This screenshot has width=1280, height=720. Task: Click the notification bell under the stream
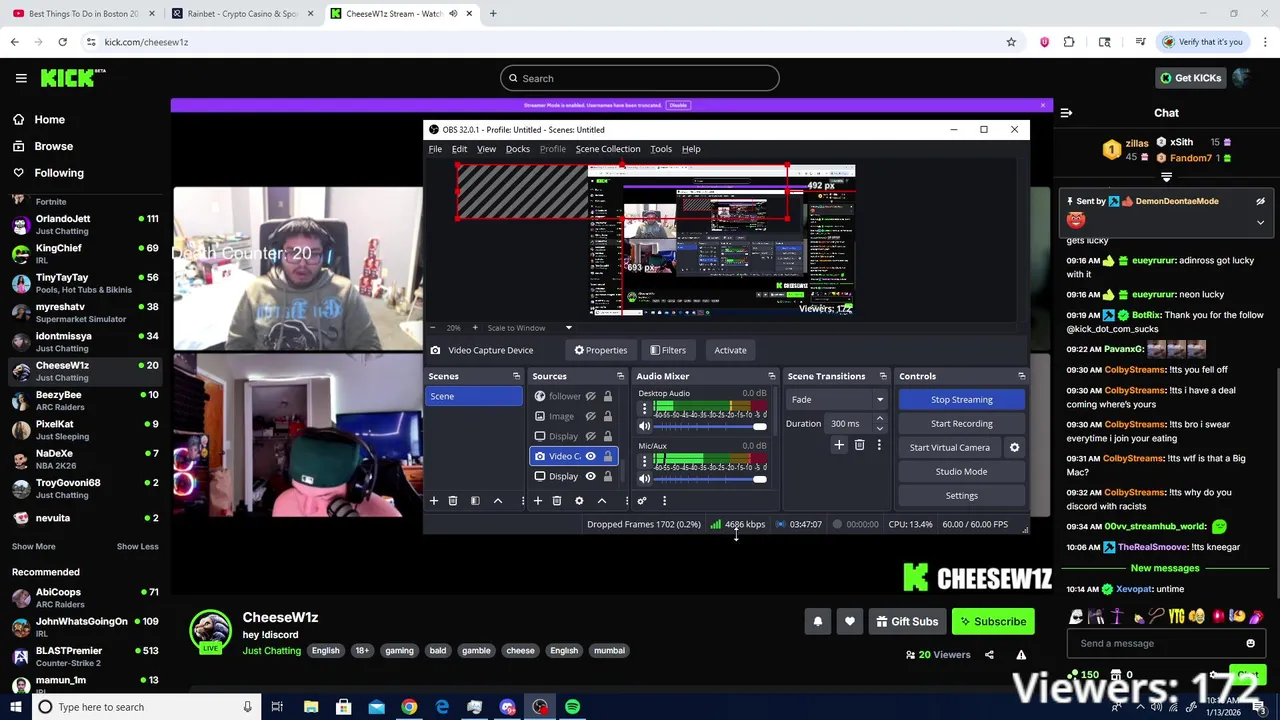[x=818, y=622]
